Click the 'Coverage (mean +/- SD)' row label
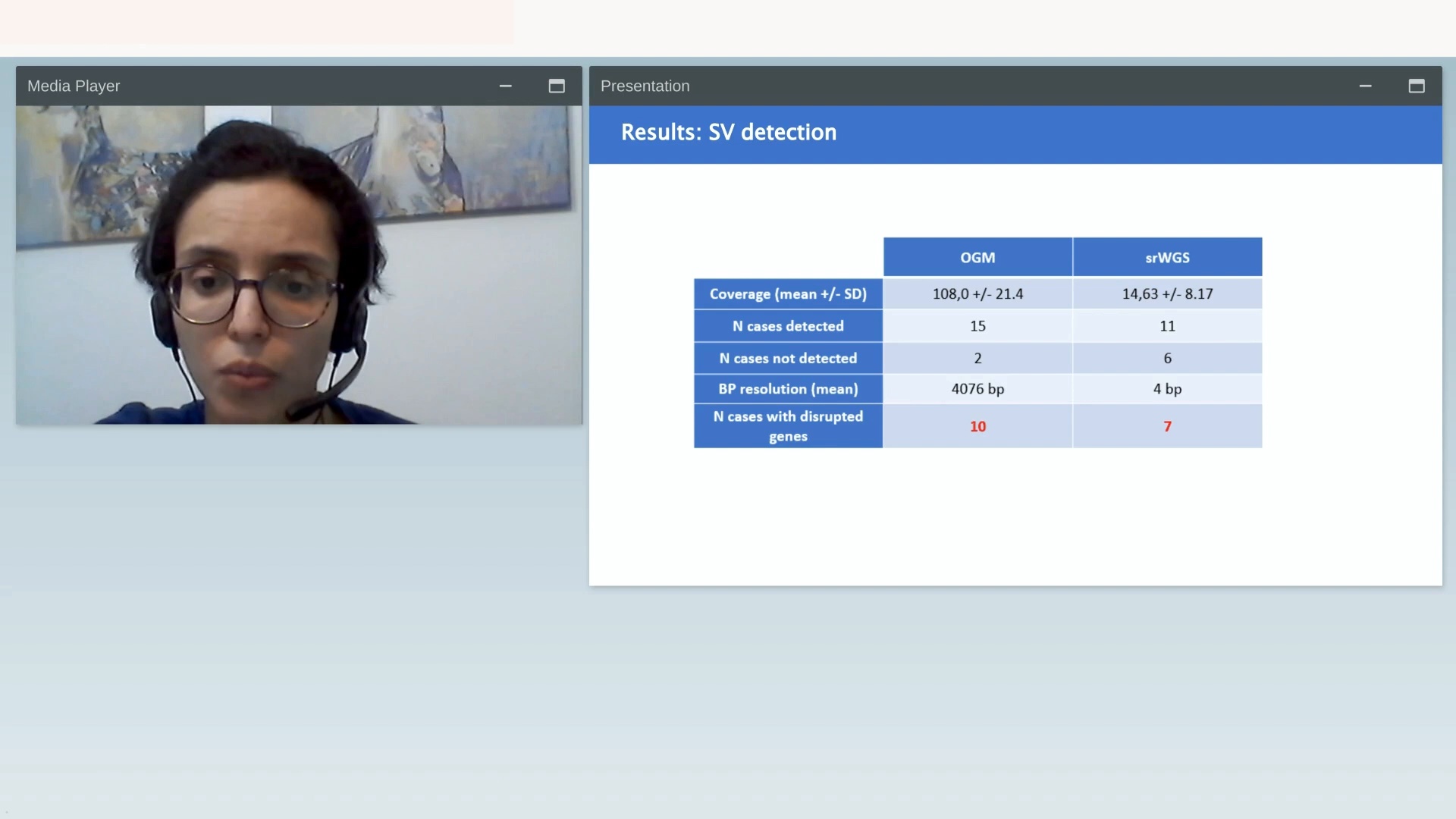The width and height of the screenshot is (1456, 819). [788, 293]
